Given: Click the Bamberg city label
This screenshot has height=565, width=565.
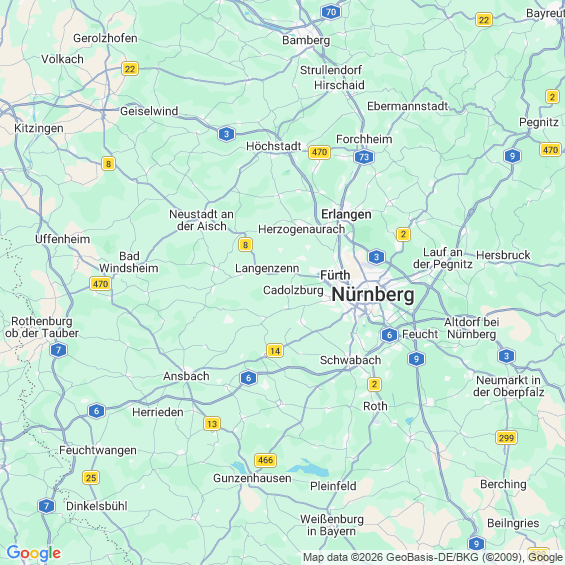Looking at the screenshot, I should point(306,40).
